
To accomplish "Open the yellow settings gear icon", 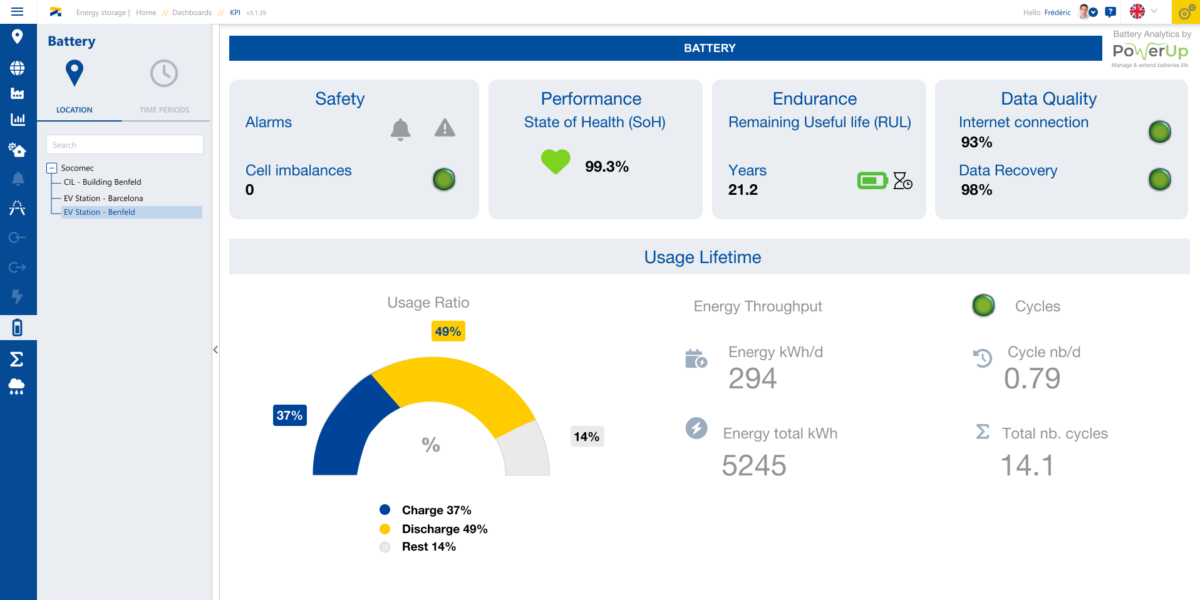I will click(x=1184, y=12).
